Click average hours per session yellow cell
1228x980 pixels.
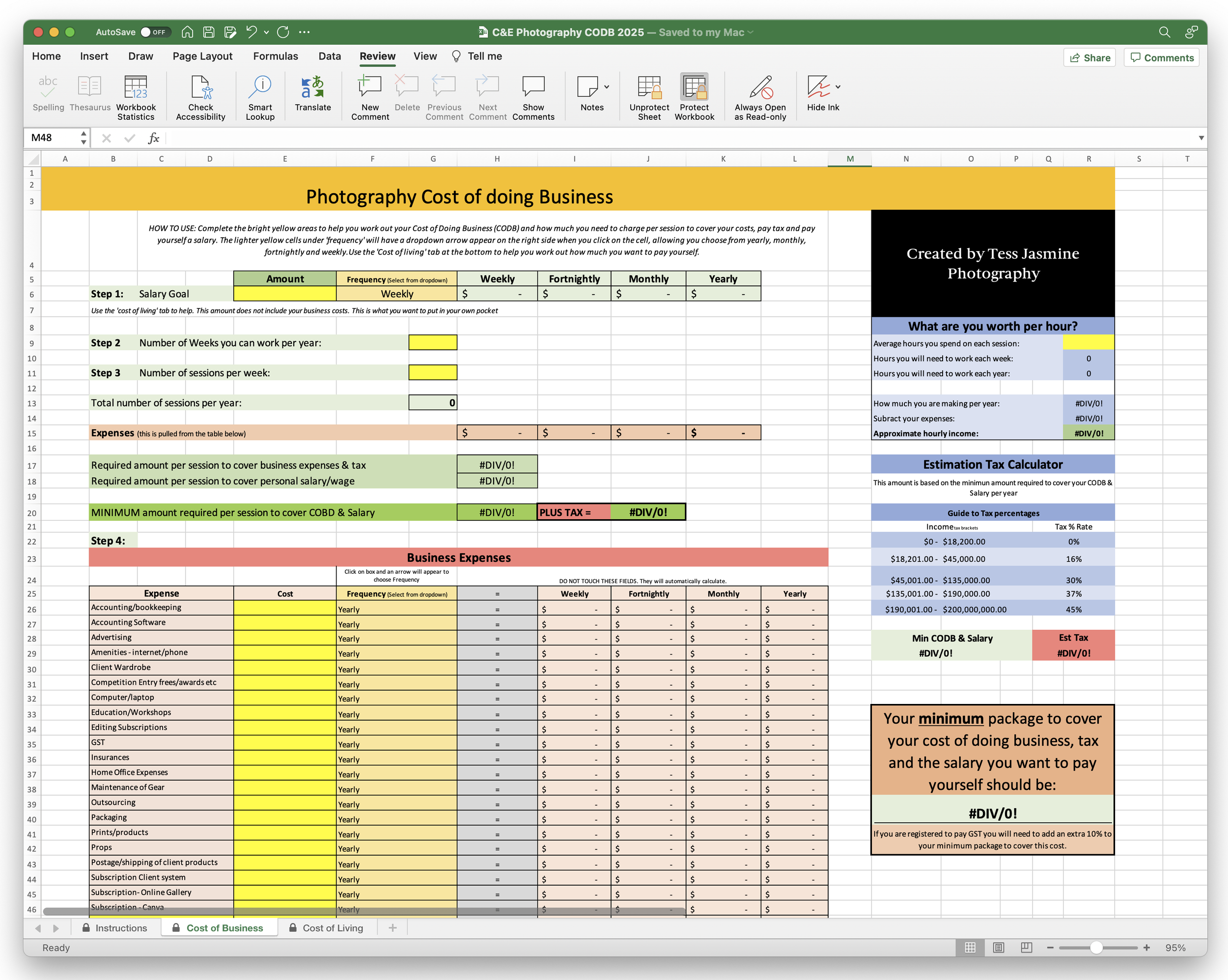1088,342
